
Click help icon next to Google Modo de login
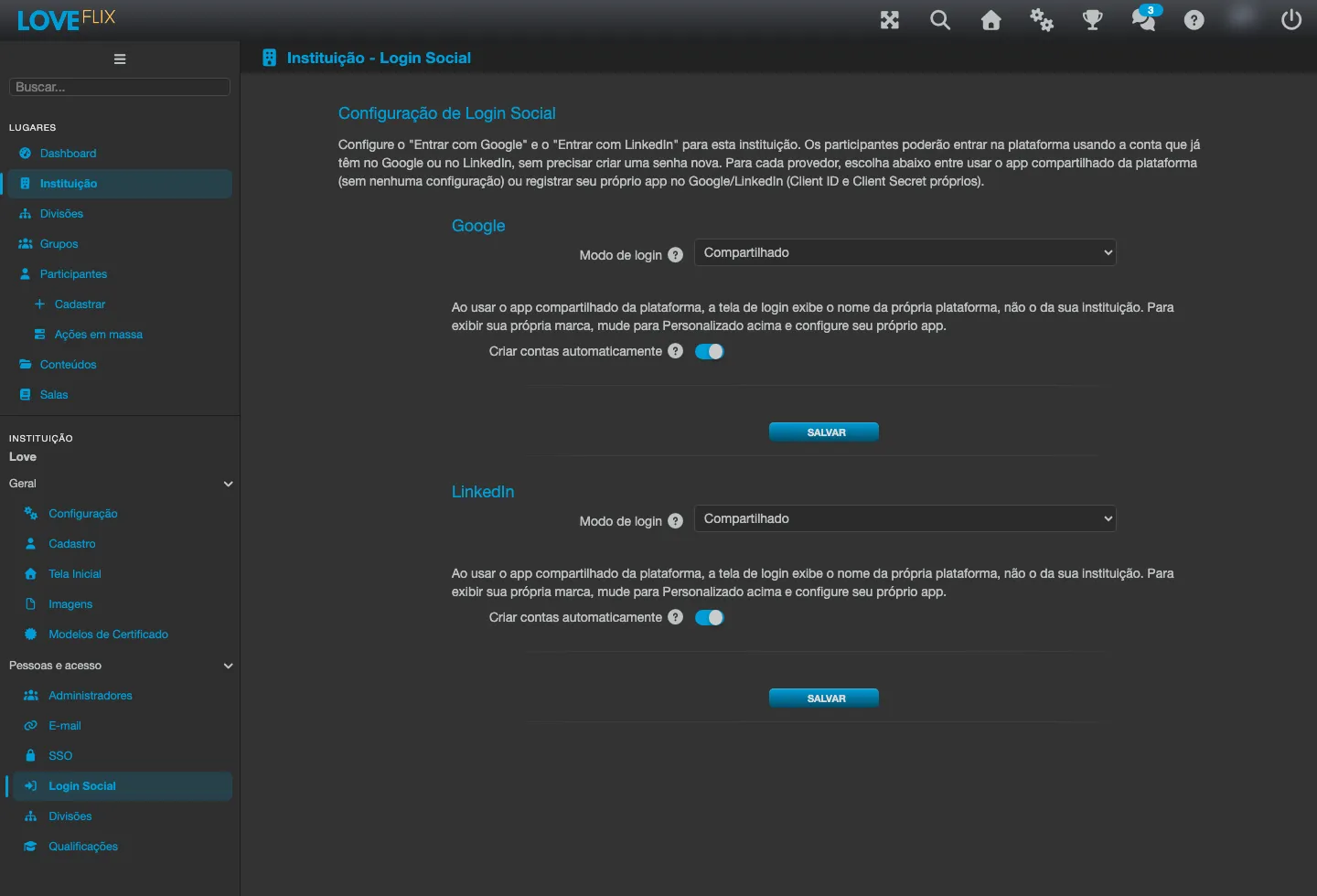[x=676, y=255]
